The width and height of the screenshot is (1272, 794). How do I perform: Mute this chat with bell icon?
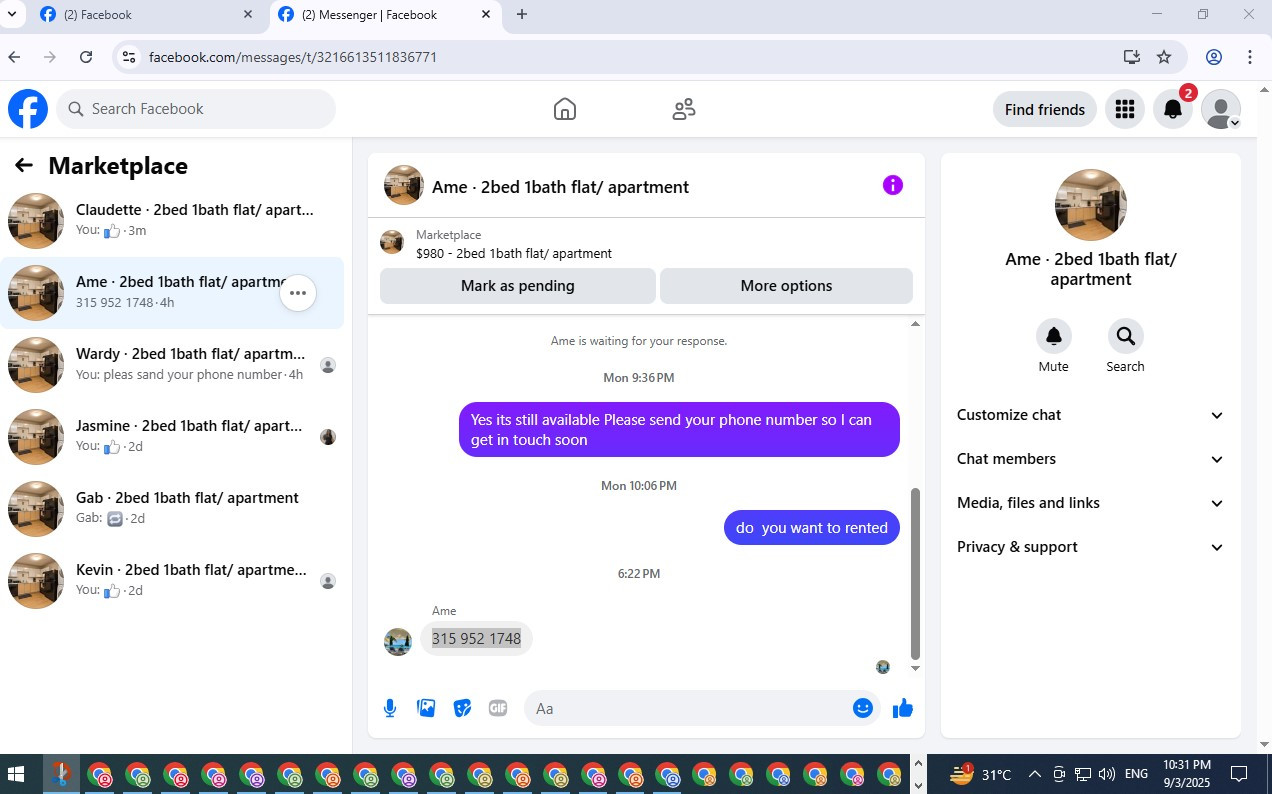1054,336
